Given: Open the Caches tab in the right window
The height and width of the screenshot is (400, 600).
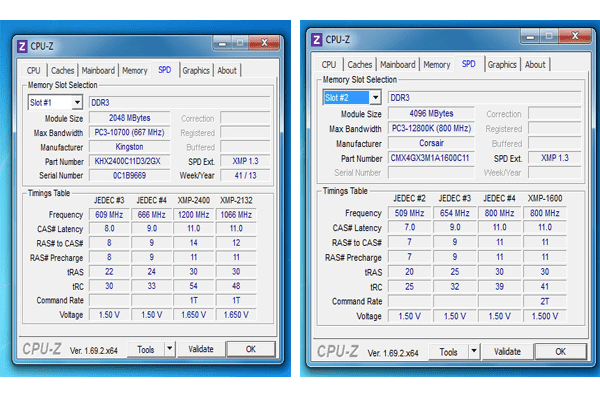Looking at the screenshot, I should (x=360, y=65).
